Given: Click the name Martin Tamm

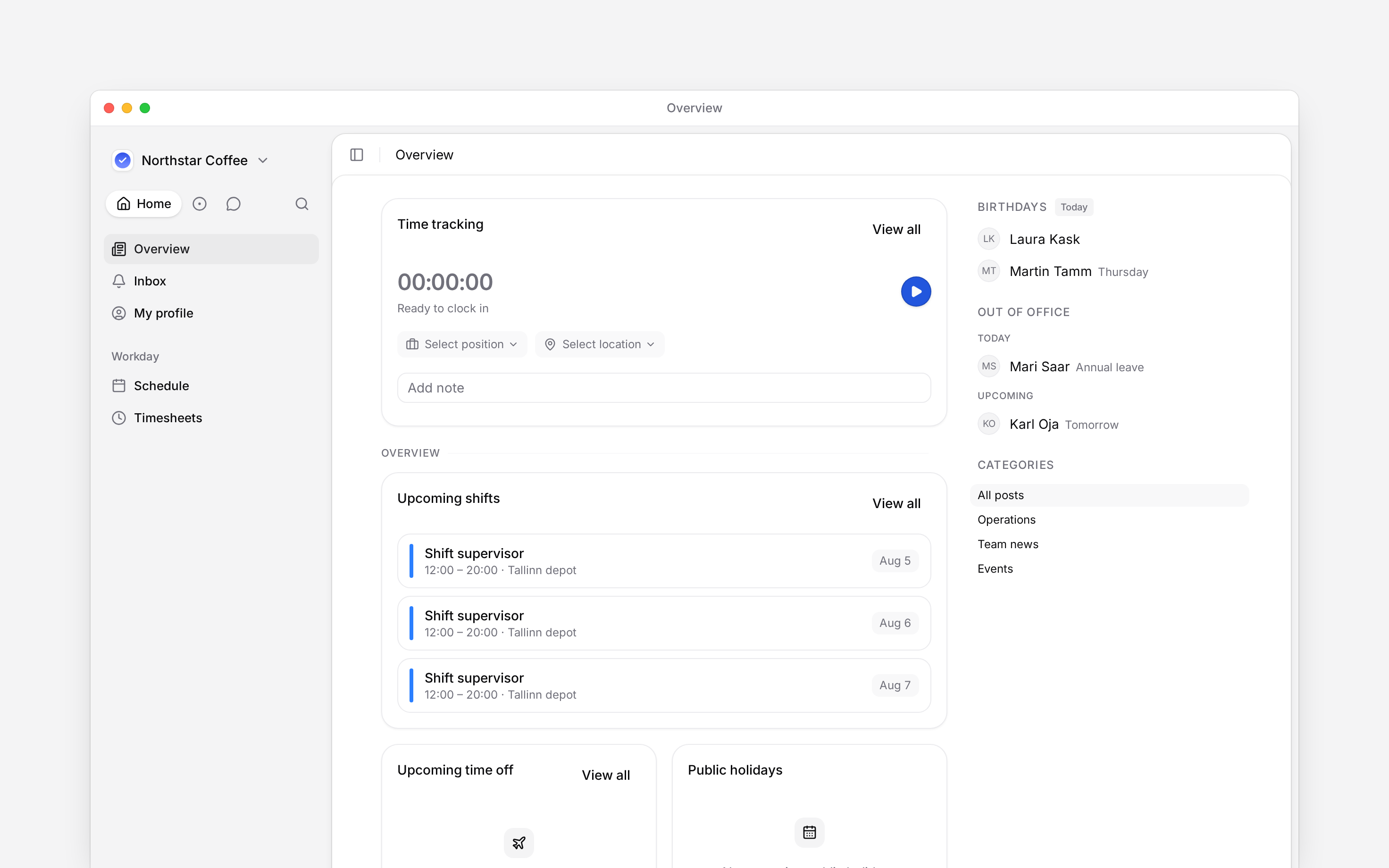Looking at the screenshot, I should pos(1050,272).
